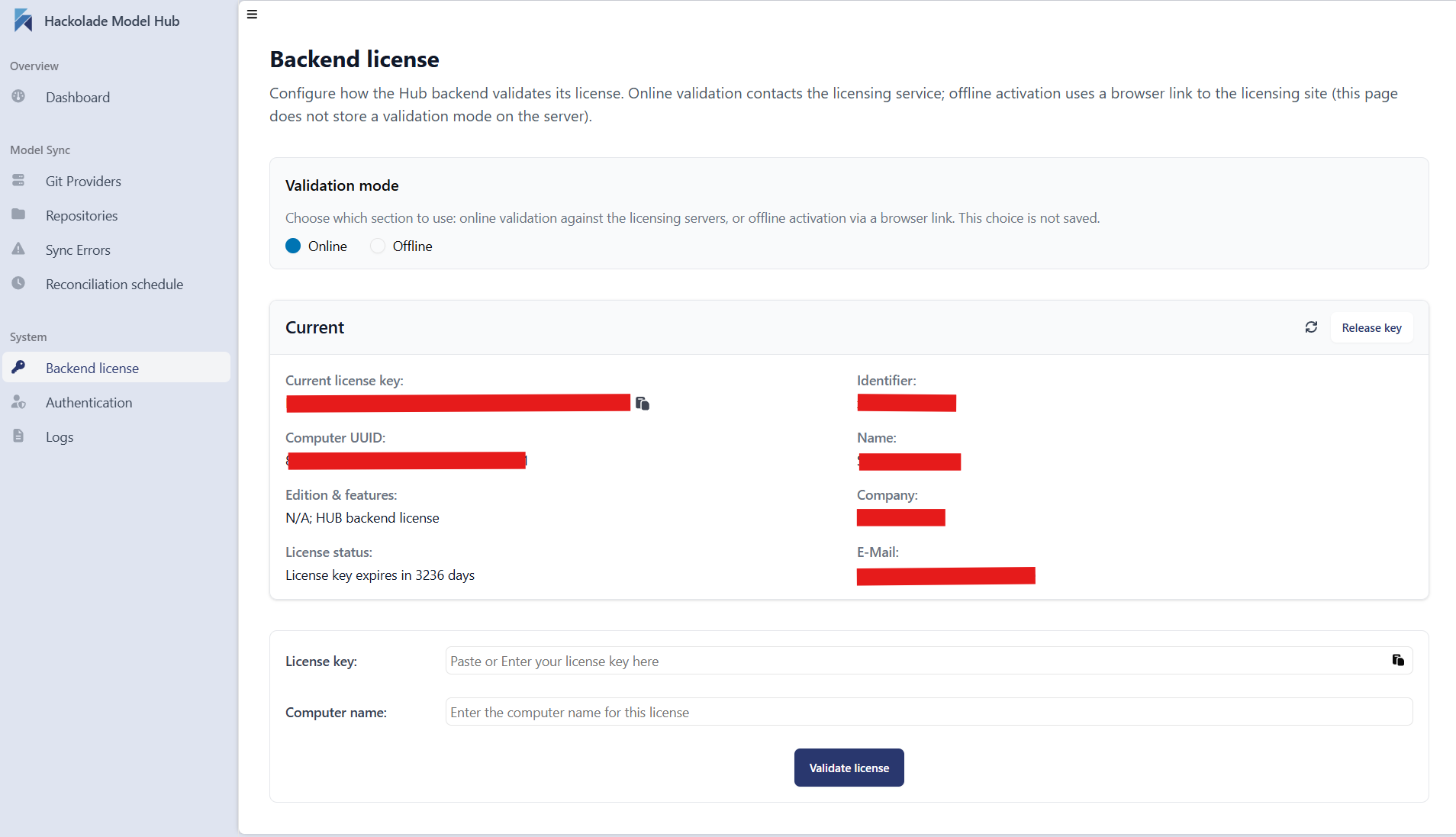This screenshot has height=837, width=1456.
Task: Click the 'License status:' label
Action: tap(329, 552)
